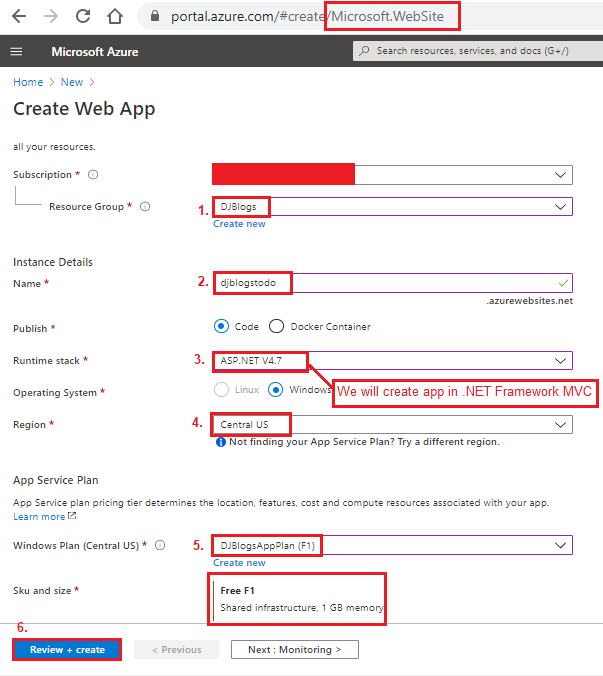This screenshot has height=676, width=603.
Task: Click the Free F1 sku text
Action: pyautogui.click(x=237, y=590)
